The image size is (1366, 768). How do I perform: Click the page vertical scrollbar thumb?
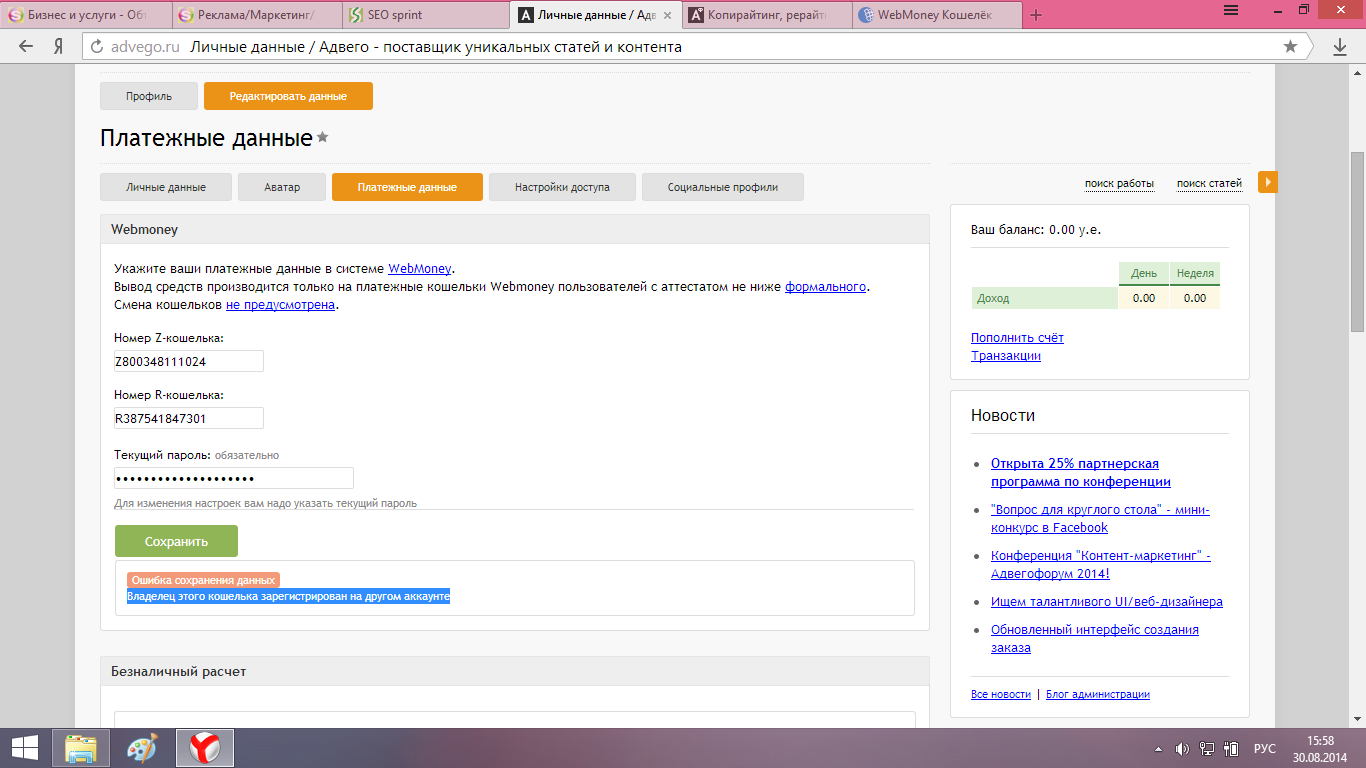pyautogui.click(x=1357, y=242)
